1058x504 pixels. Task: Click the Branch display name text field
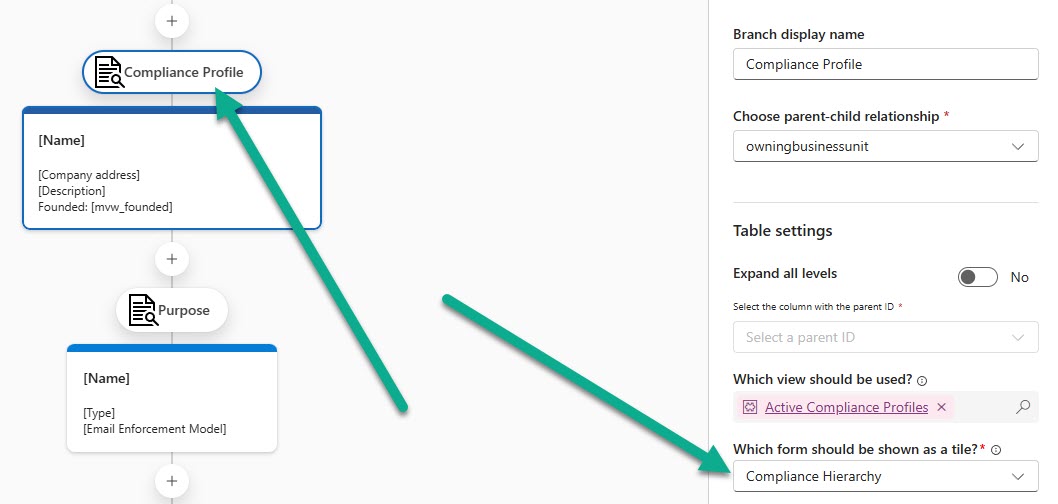pos(885,64)
